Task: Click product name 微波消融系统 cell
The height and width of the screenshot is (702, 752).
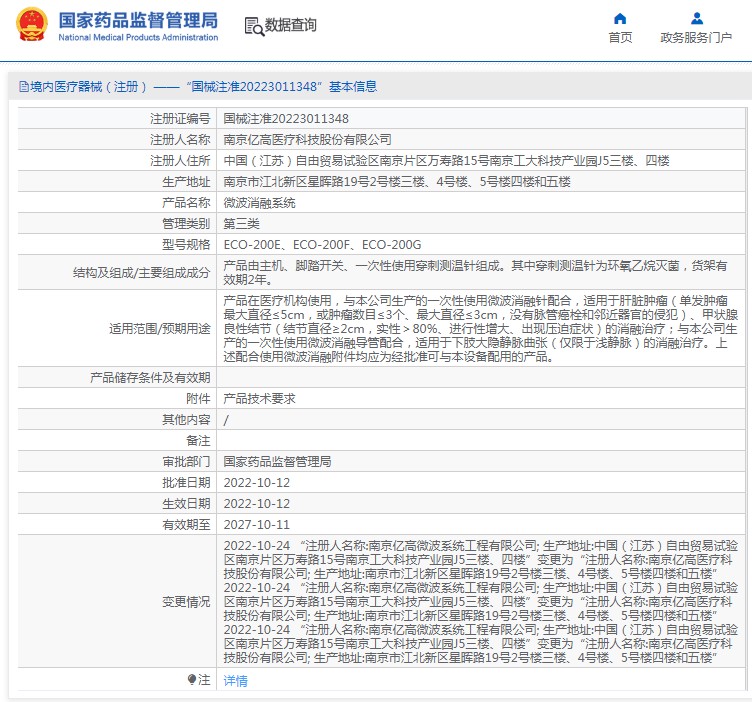Action: point(259,202)
